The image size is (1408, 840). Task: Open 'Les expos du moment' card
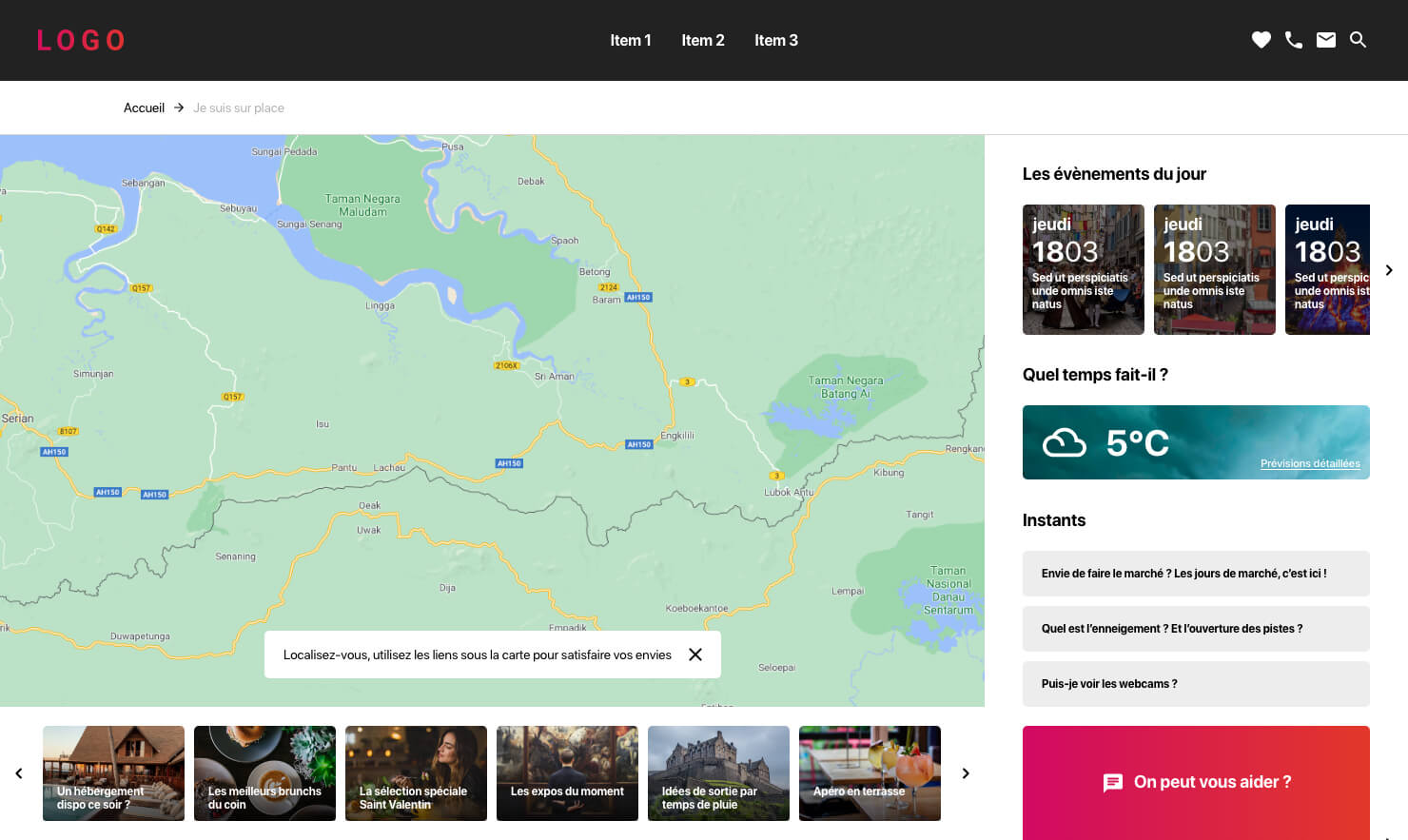567,773
